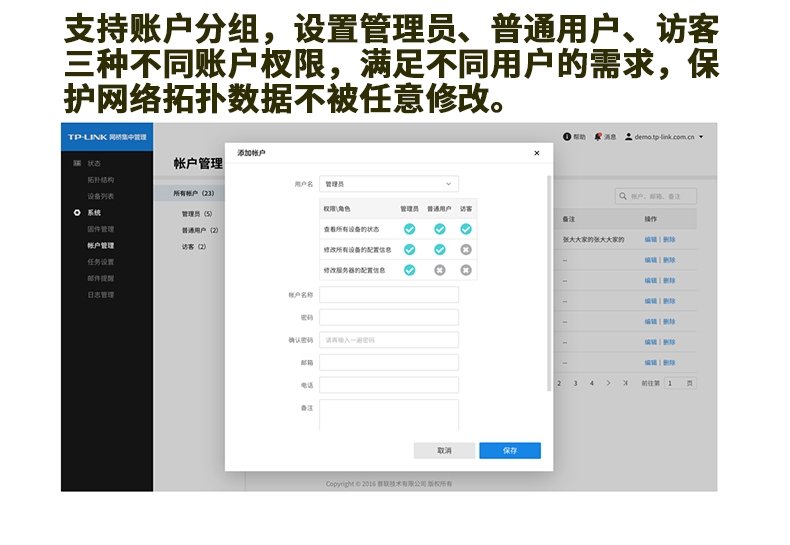Click the 修改服务器的配置信息 permission label
This screenshot has width=790, height=545.
354,270
